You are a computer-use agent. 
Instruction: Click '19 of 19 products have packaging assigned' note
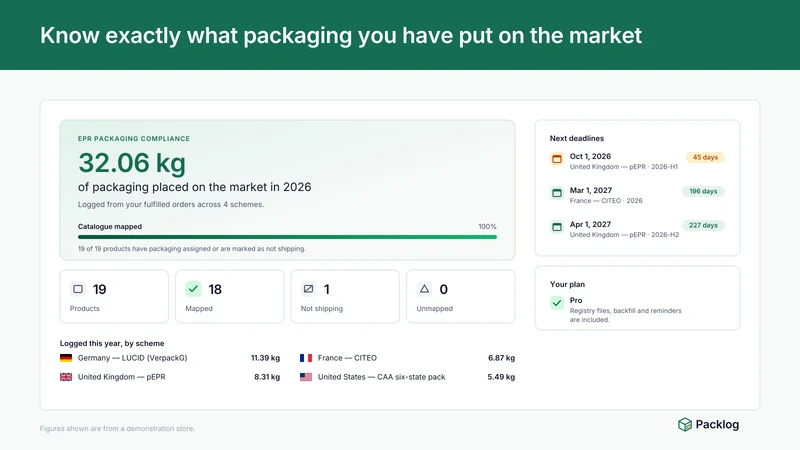coord(192,249)
